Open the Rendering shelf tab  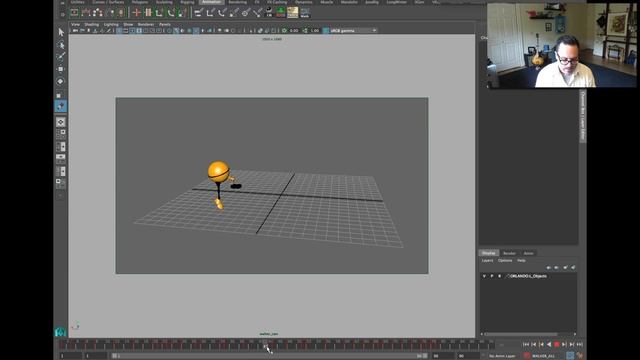click(x=237, y=2)
